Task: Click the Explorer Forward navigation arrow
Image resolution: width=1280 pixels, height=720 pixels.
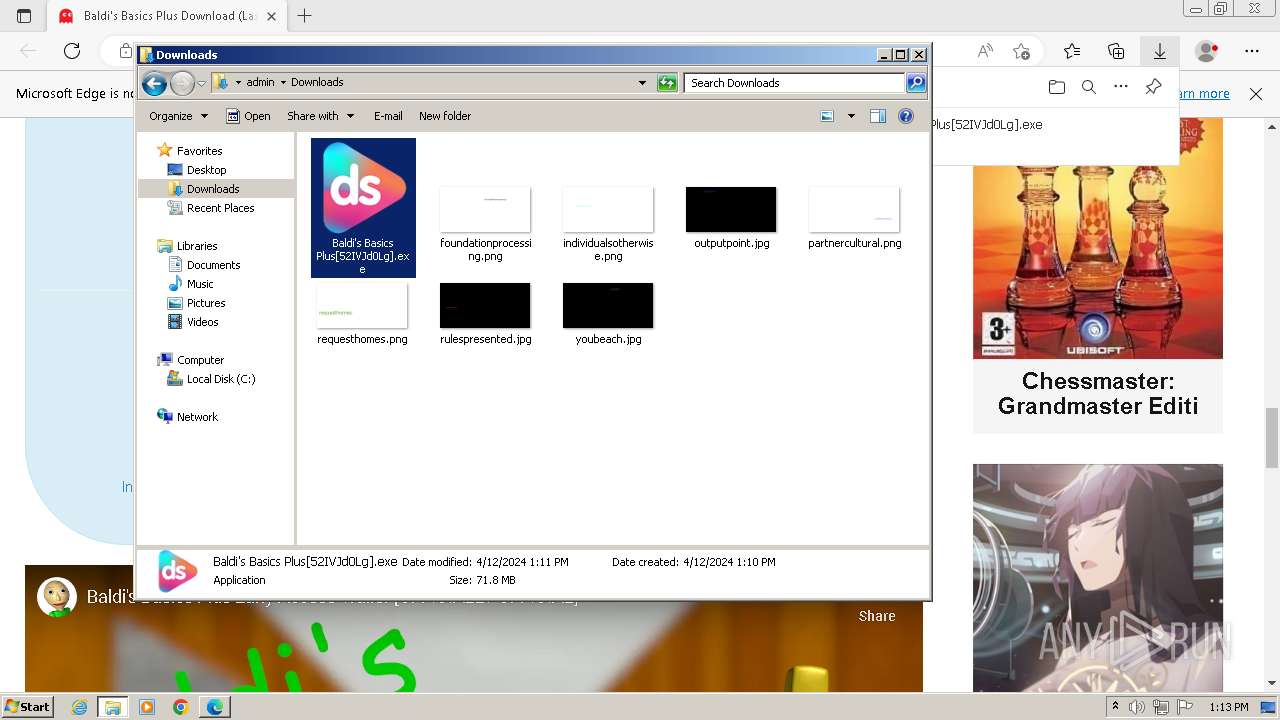Action: point(182,83)
